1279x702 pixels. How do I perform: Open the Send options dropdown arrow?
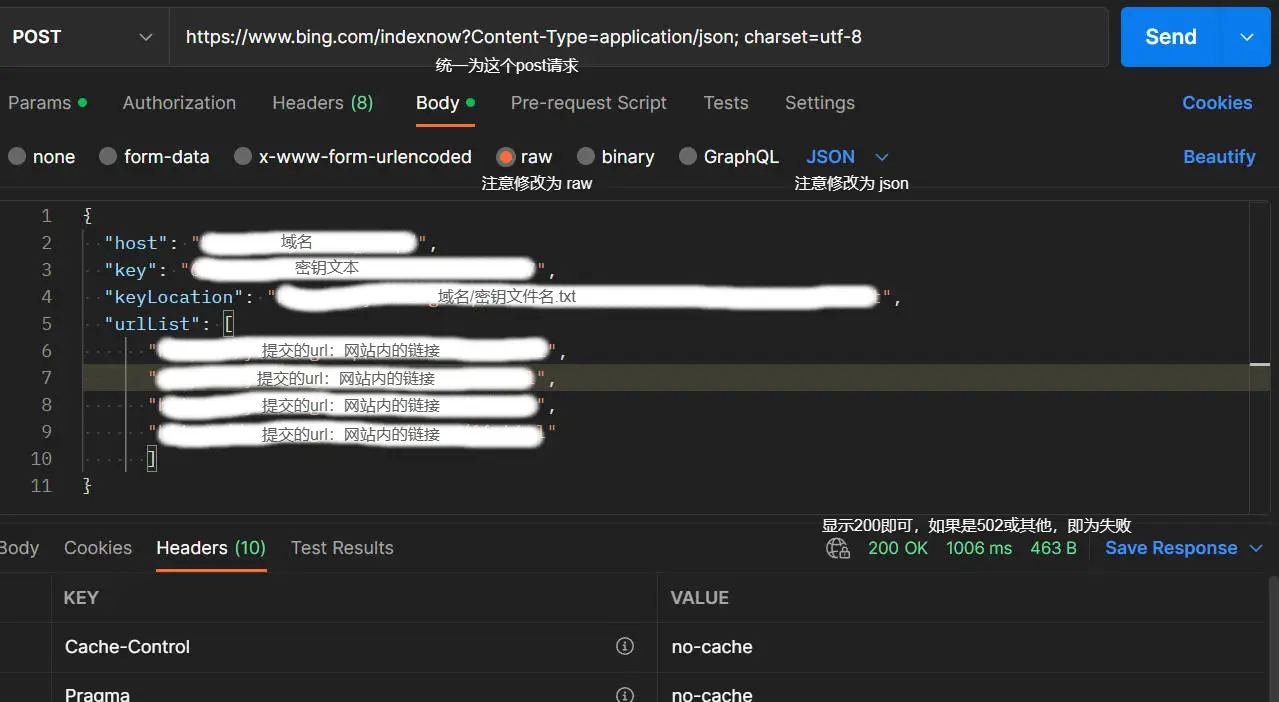(x=1247, y=37)
